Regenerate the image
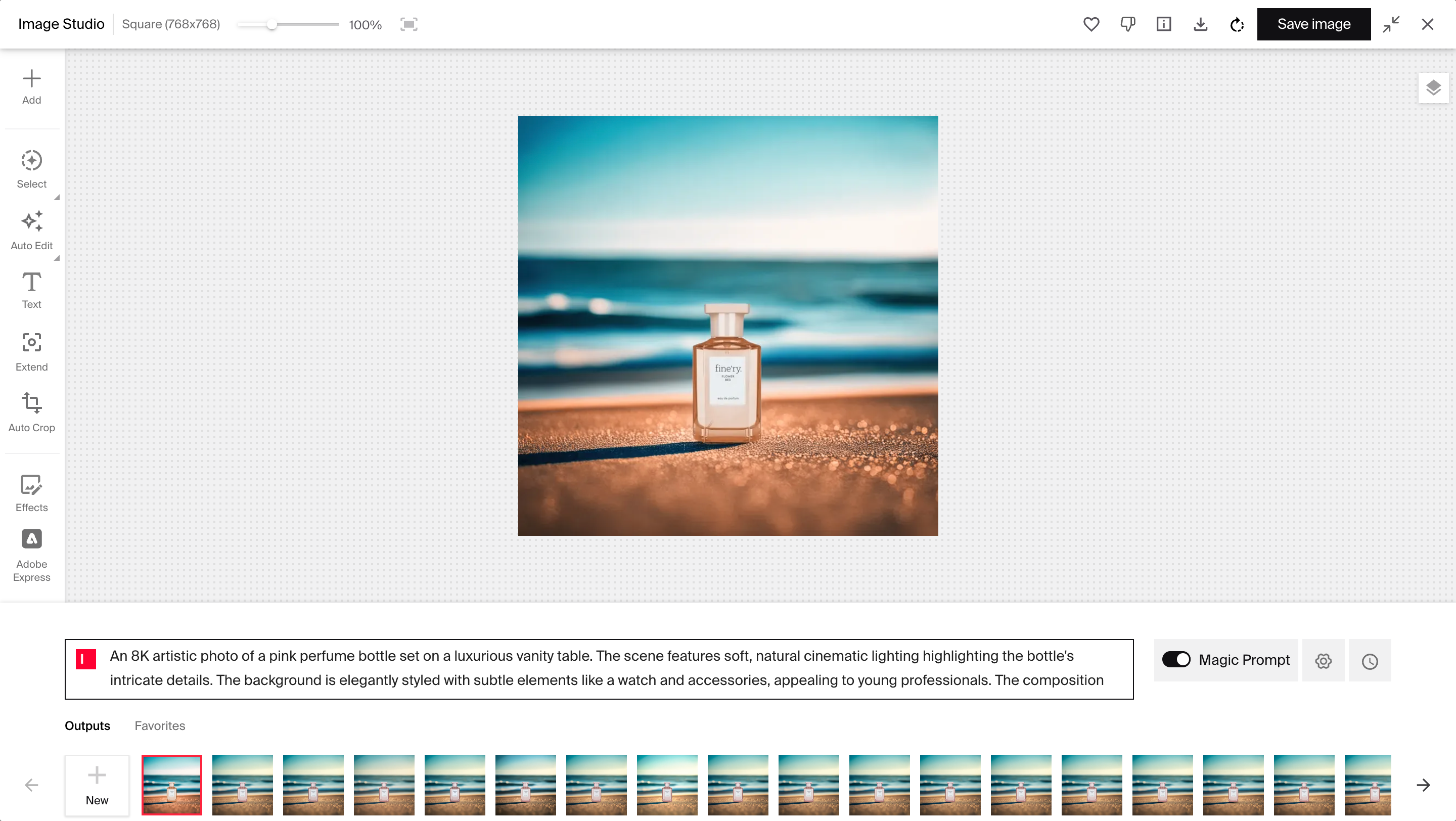 [x=1237, y=24]
